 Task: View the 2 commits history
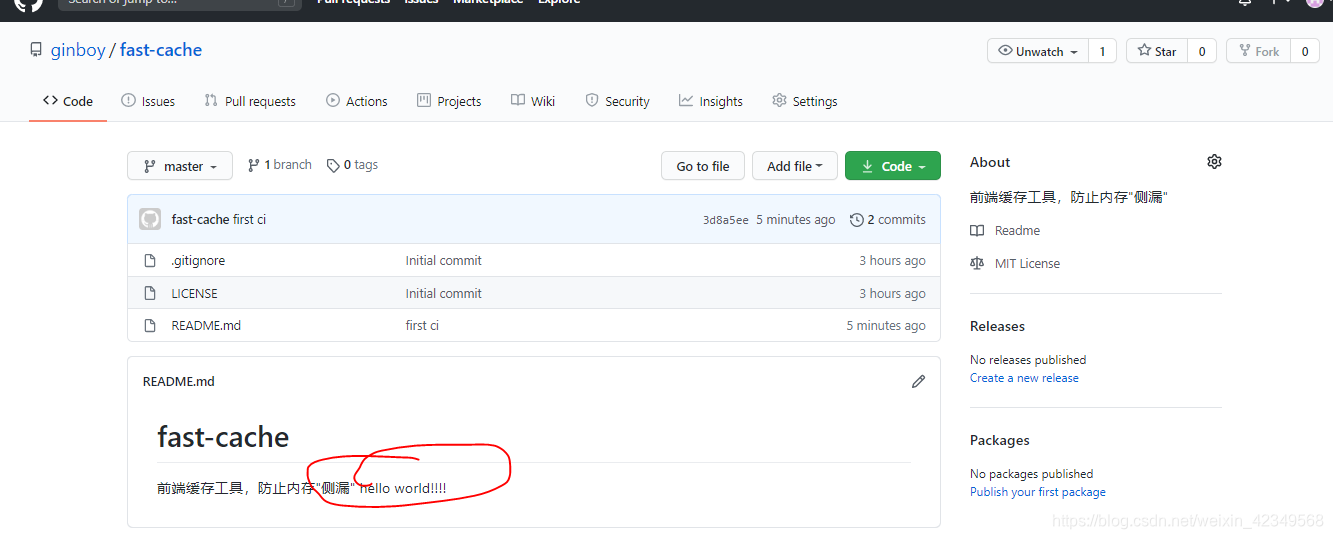point(887,220)
